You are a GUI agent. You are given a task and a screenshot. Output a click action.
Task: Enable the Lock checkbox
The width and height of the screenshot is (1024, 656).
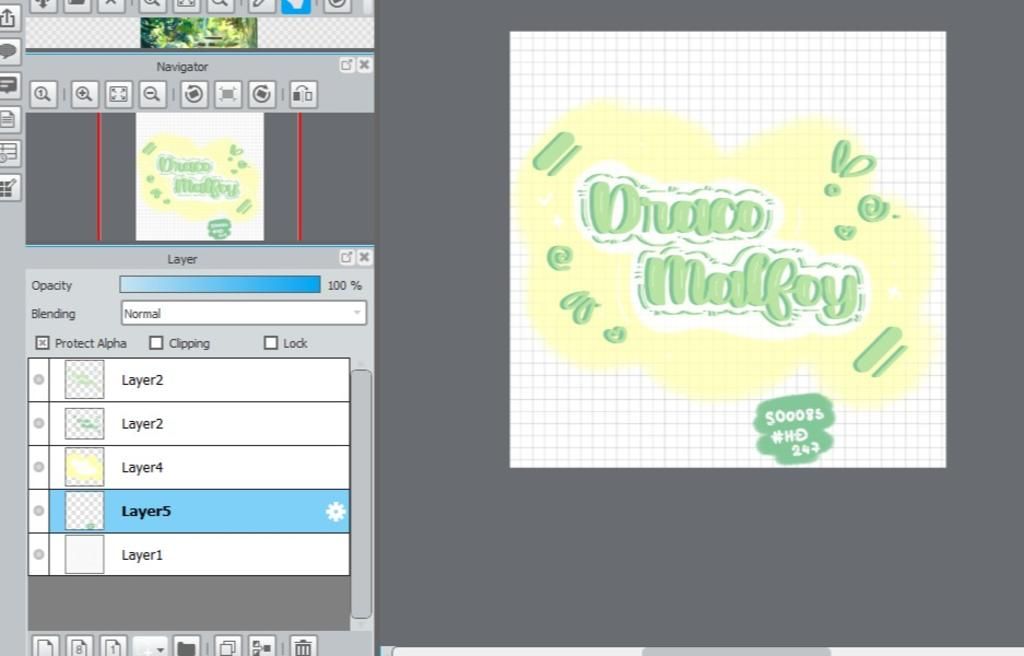click(271, 343)
